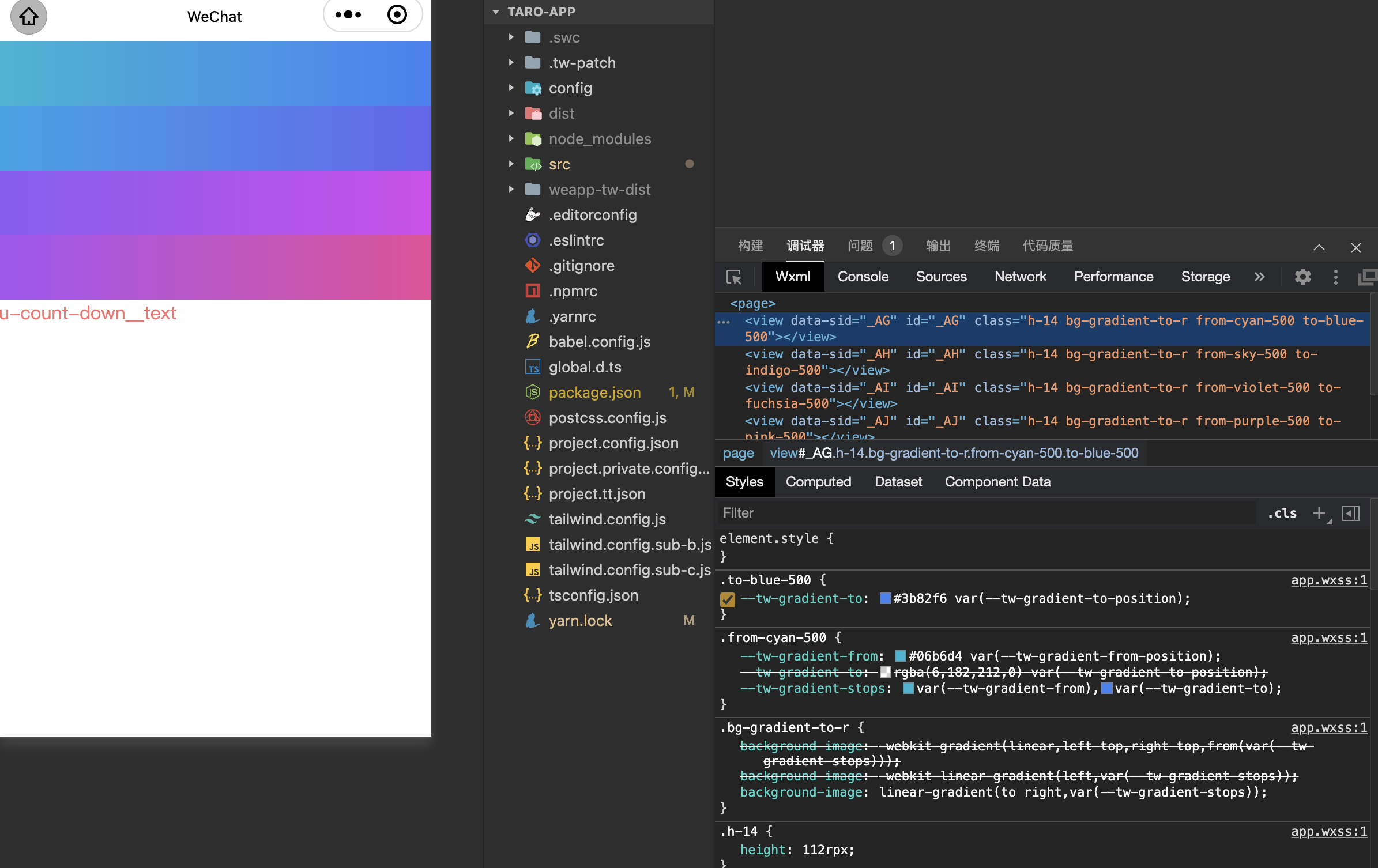
Task: Switch to the Console tab
Action: coord(863,277)
